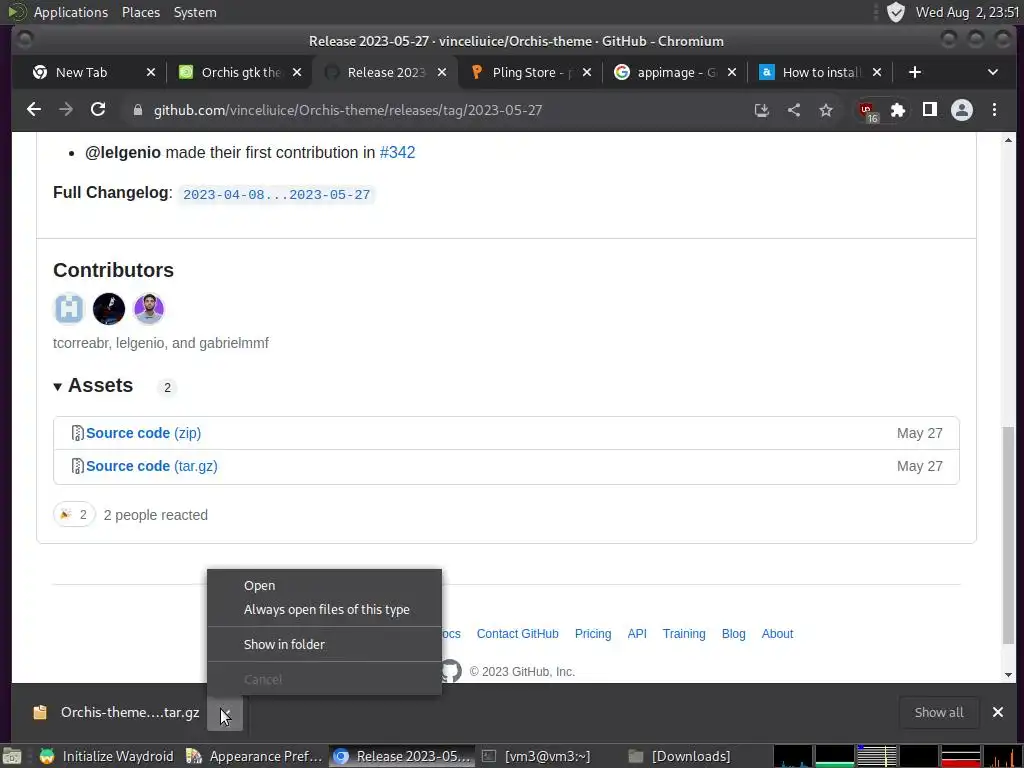The width and height of the screenshot is (1024, 768).
Task: Click the forward navigation arrow
Action: [66, 110]
